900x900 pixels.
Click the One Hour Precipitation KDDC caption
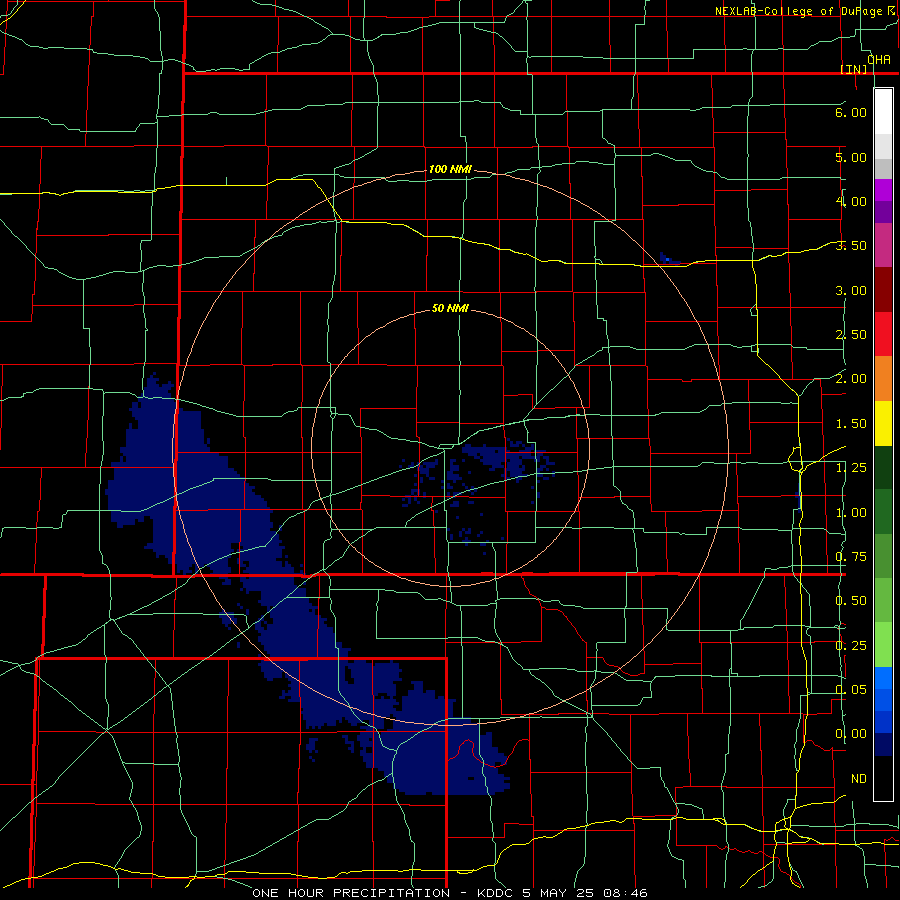pos(449,893)
